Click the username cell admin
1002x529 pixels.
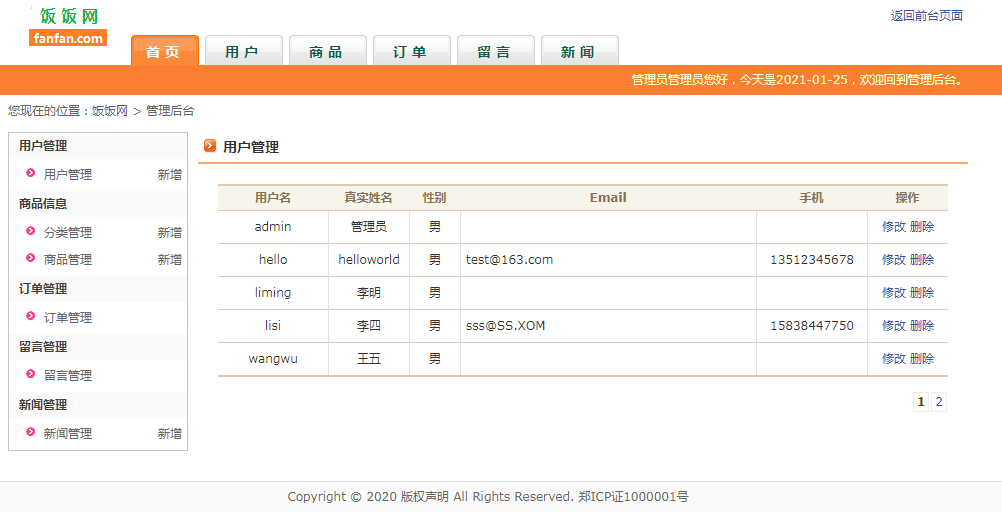(273, 227)
